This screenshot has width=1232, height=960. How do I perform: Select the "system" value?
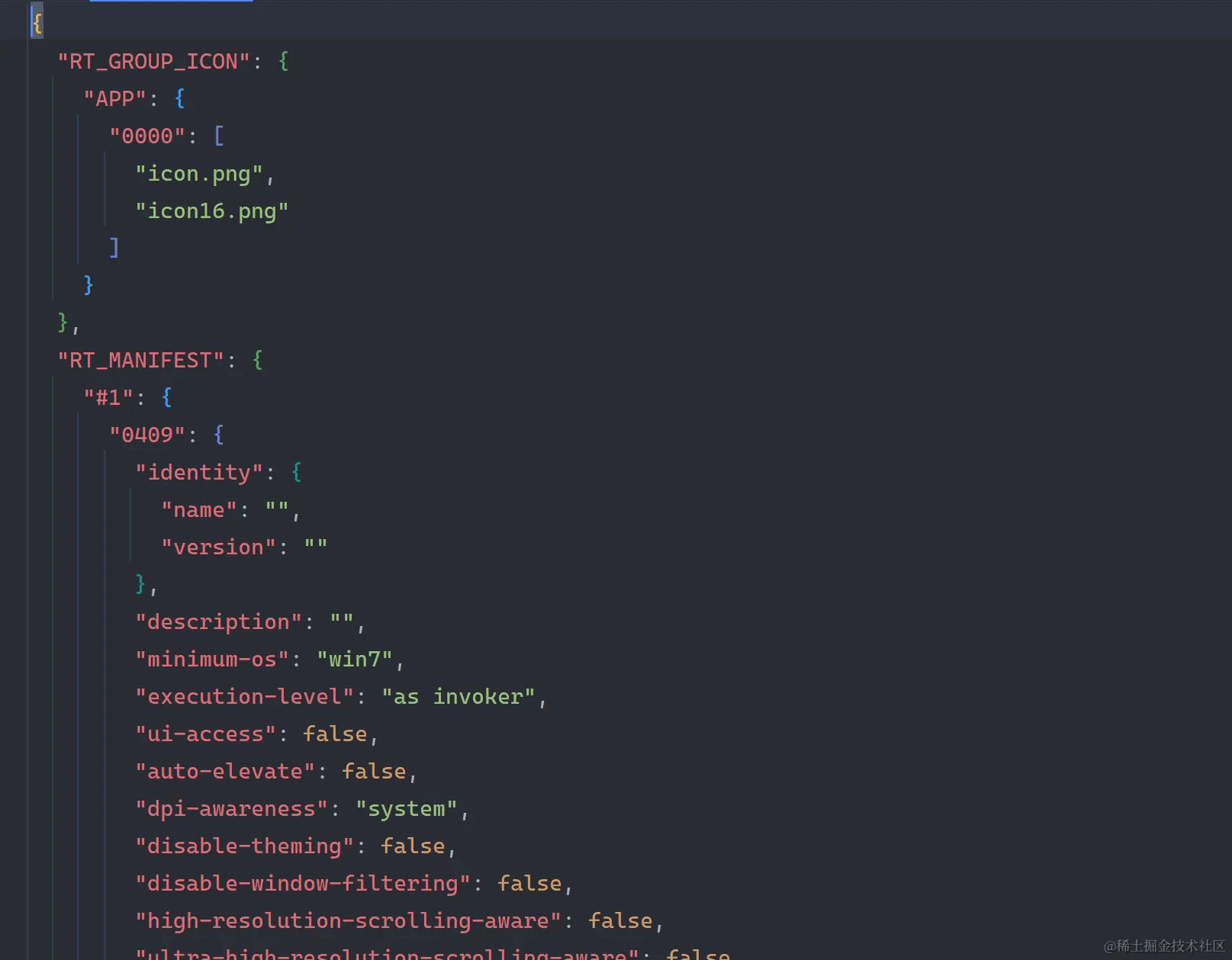tap(407, 808)
